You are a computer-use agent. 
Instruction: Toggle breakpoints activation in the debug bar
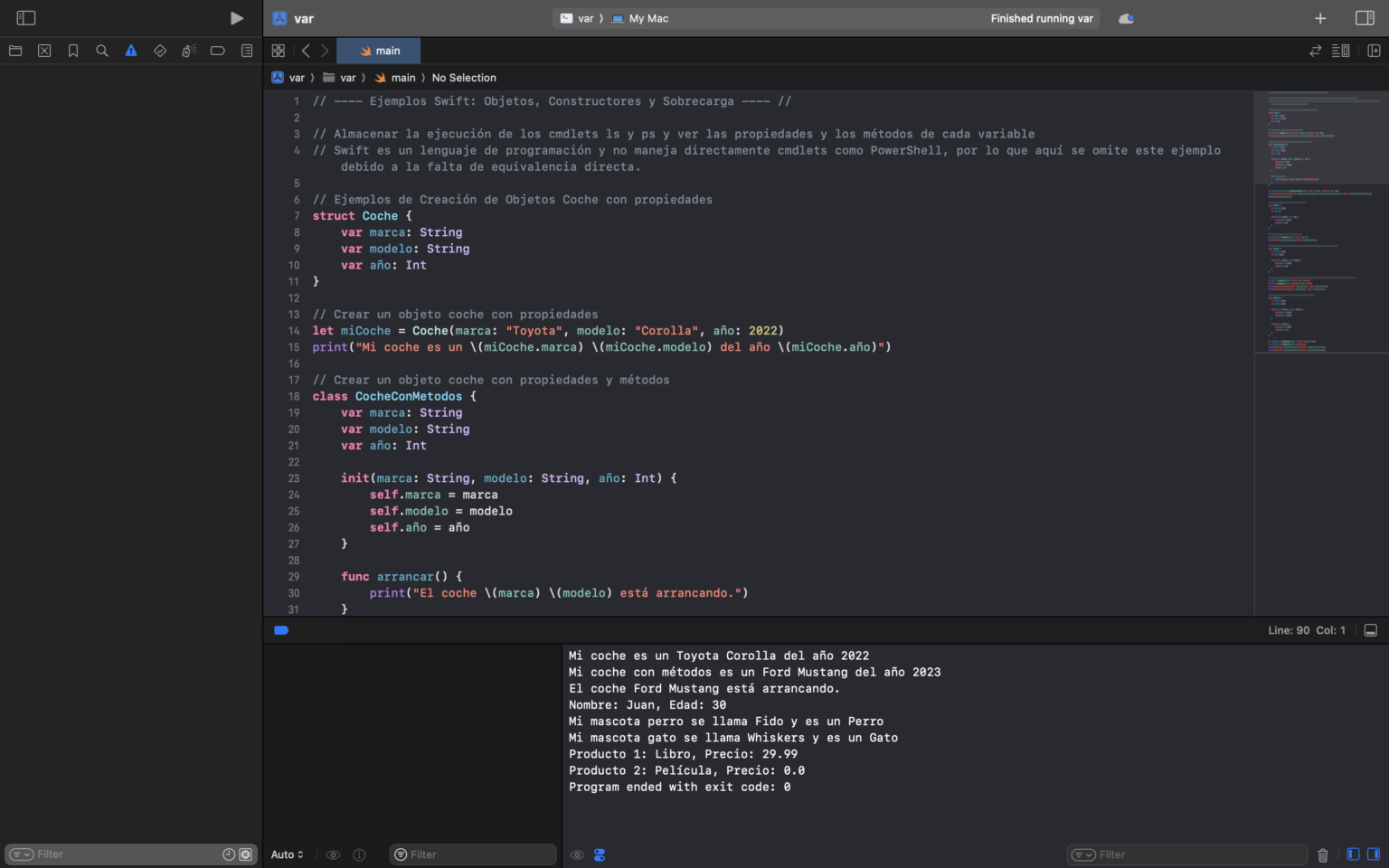click(x=281, y=630)
